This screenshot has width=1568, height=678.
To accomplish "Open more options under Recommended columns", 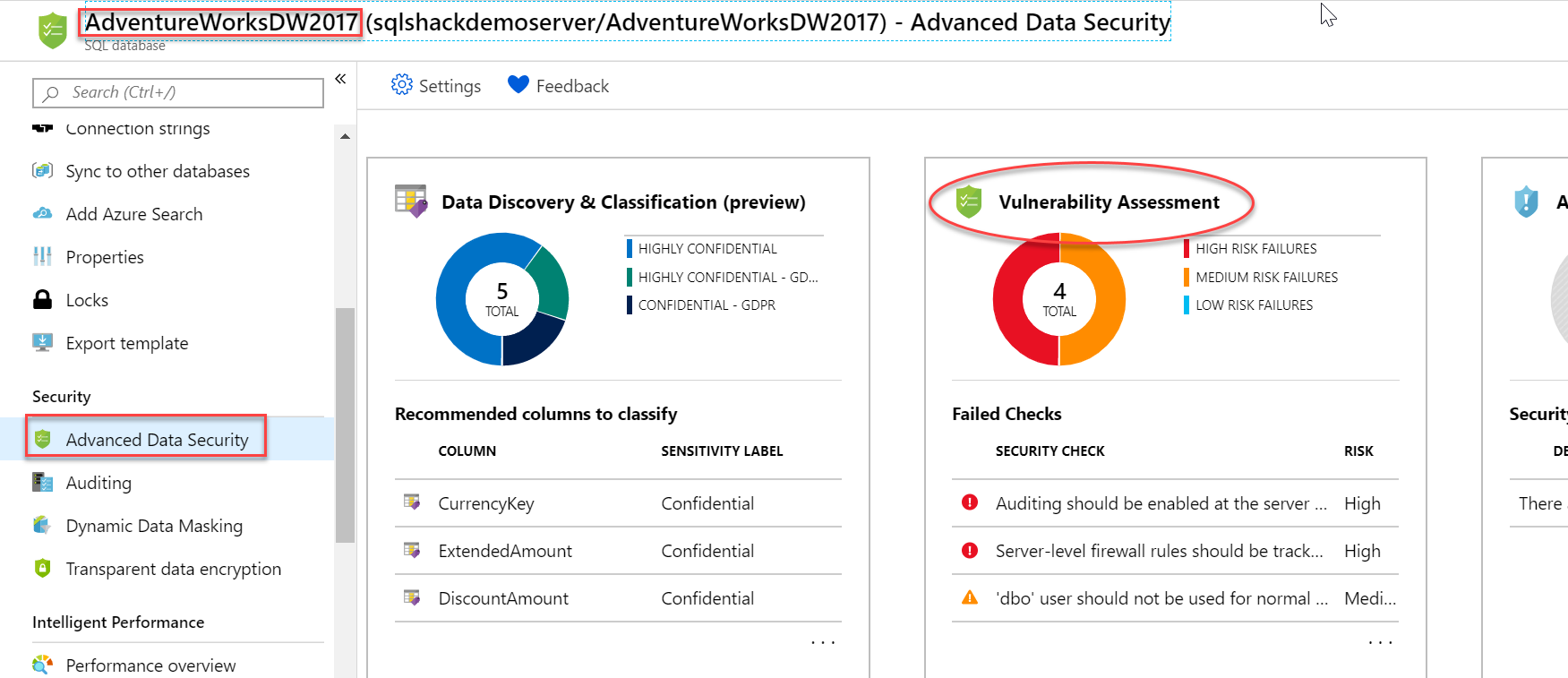I will tap(822, 642).
